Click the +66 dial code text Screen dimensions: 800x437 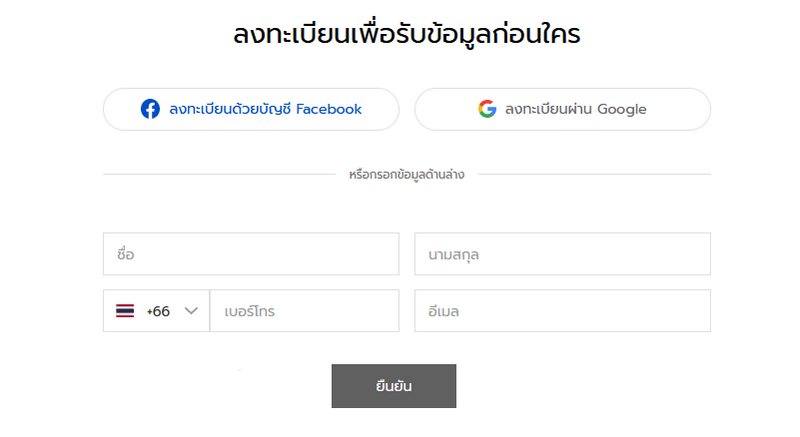(x=158, y=311)
